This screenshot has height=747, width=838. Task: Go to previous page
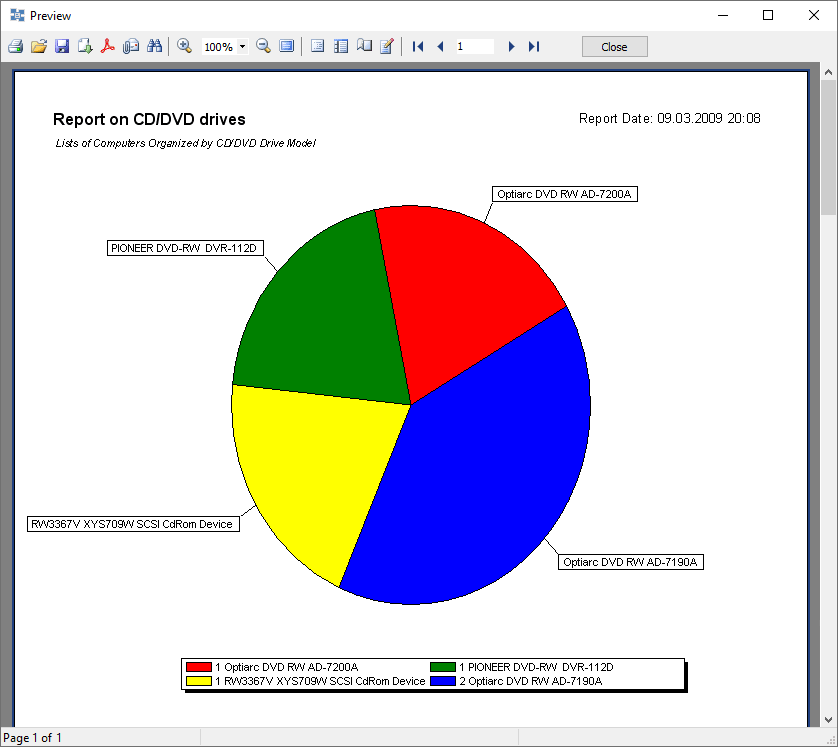pos(440,46)
